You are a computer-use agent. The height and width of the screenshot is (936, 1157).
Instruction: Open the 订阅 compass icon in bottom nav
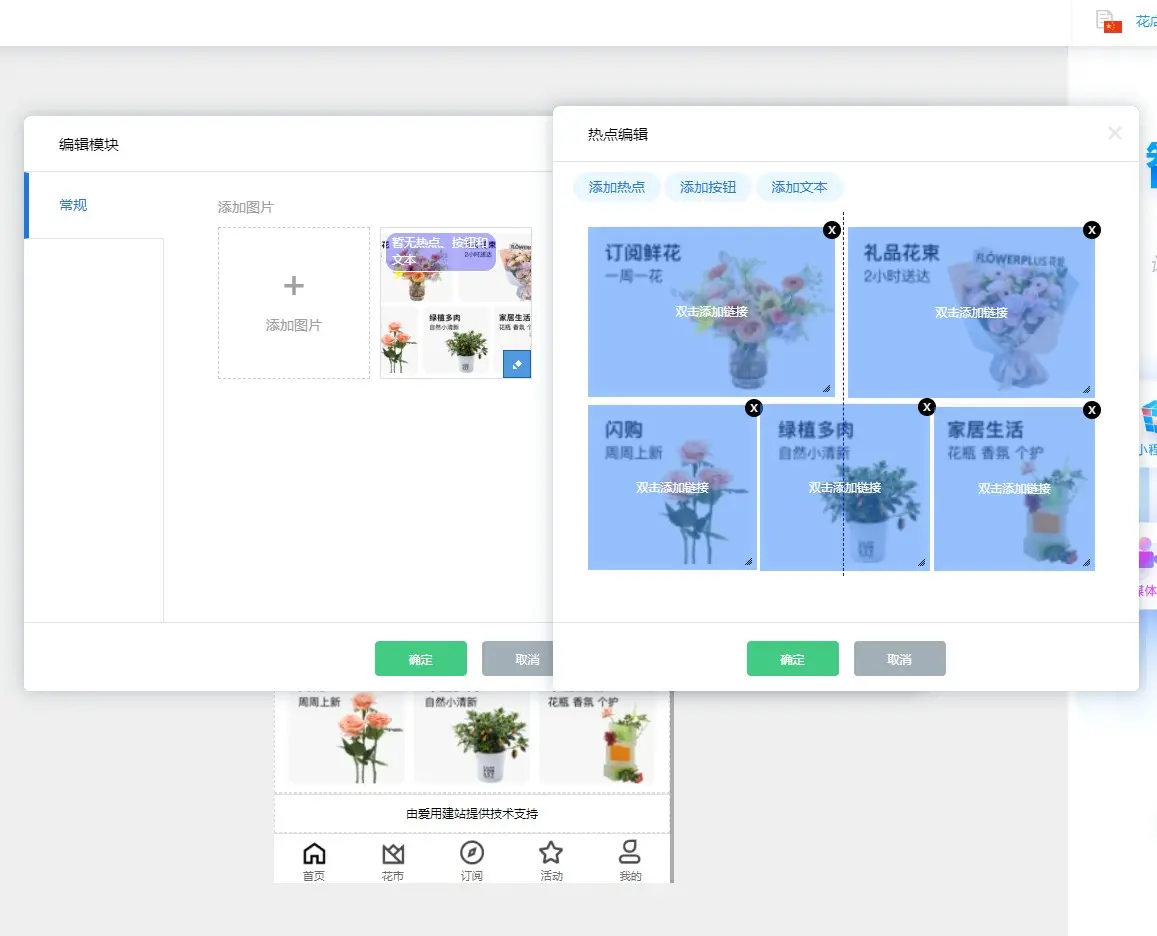(472, 853)
